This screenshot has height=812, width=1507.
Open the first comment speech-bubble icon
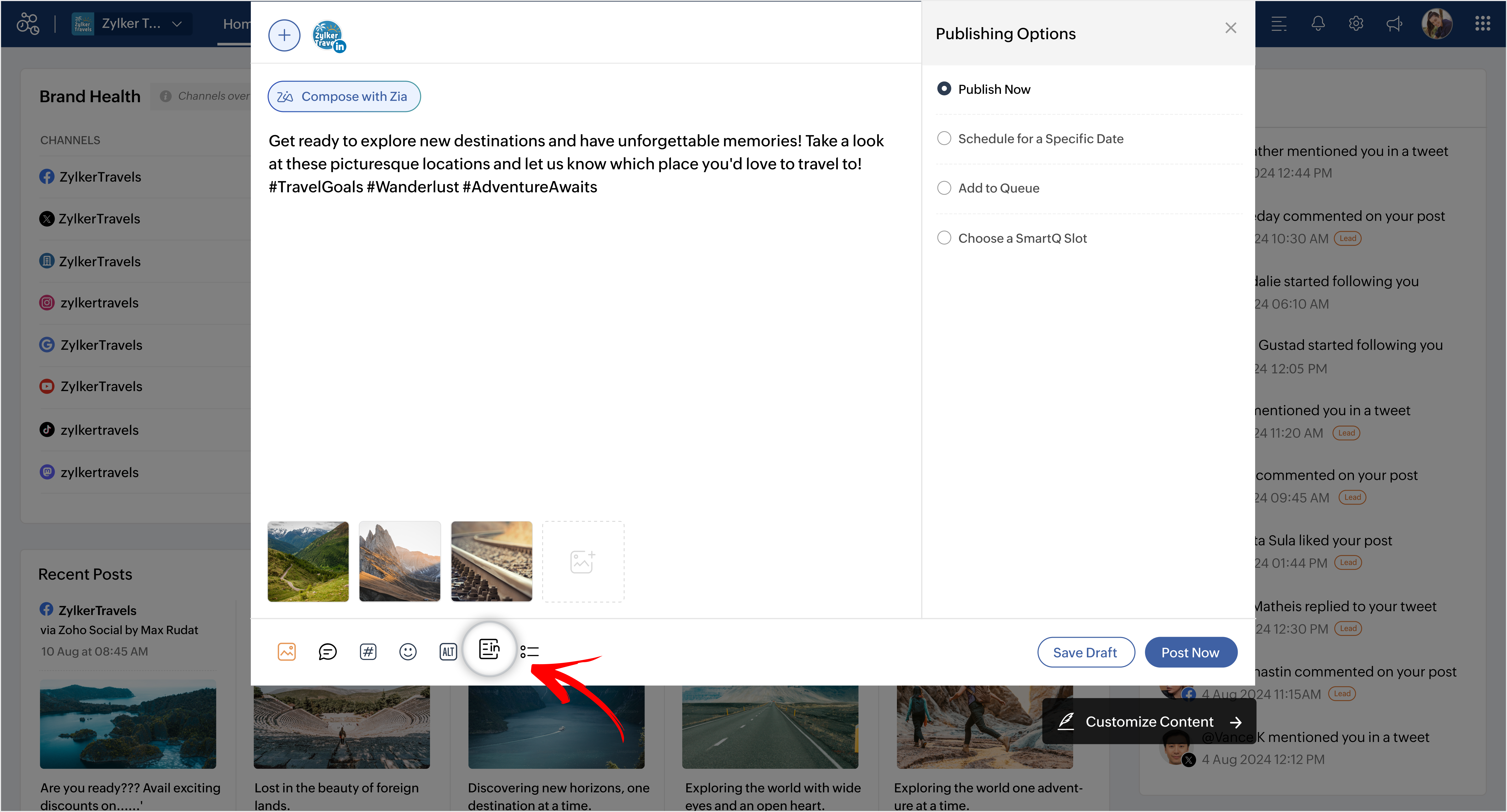click(327, 652)
